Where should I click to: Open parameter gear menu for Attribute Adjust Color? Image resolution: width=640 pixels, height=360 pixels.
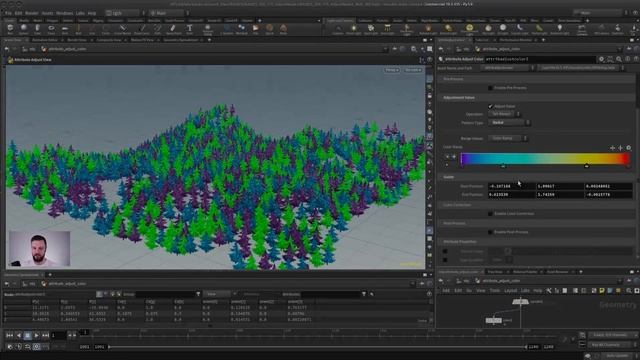pos(601,59)
